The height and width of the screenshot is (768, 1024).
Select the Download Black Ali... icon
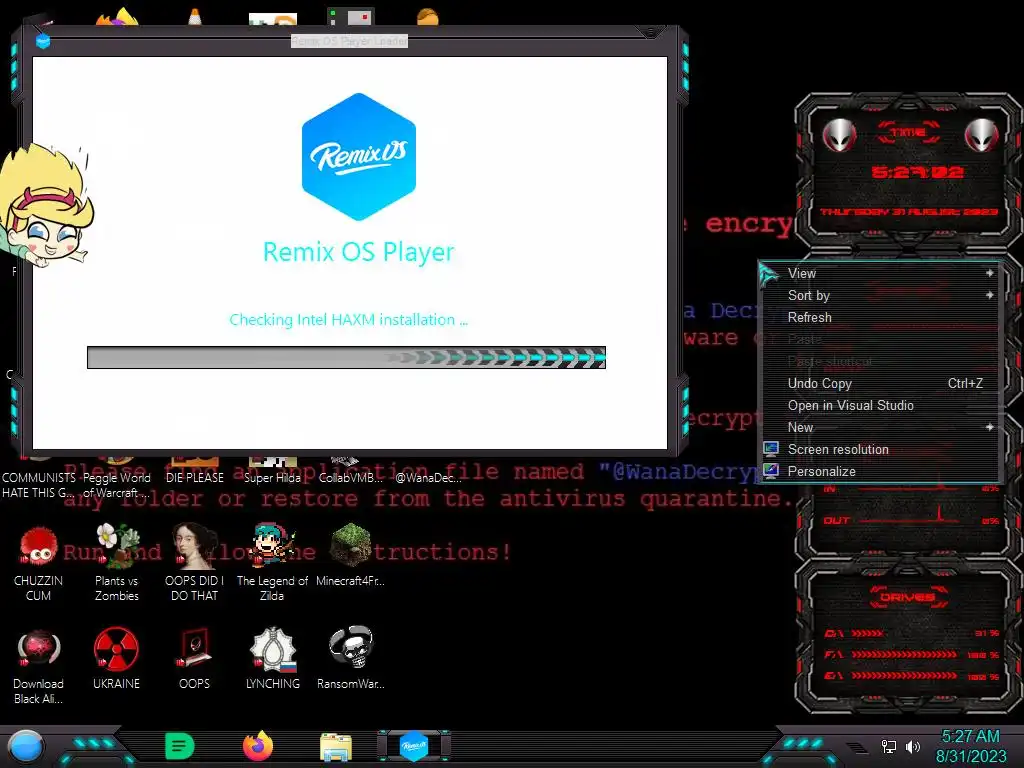tap(39, 667)
